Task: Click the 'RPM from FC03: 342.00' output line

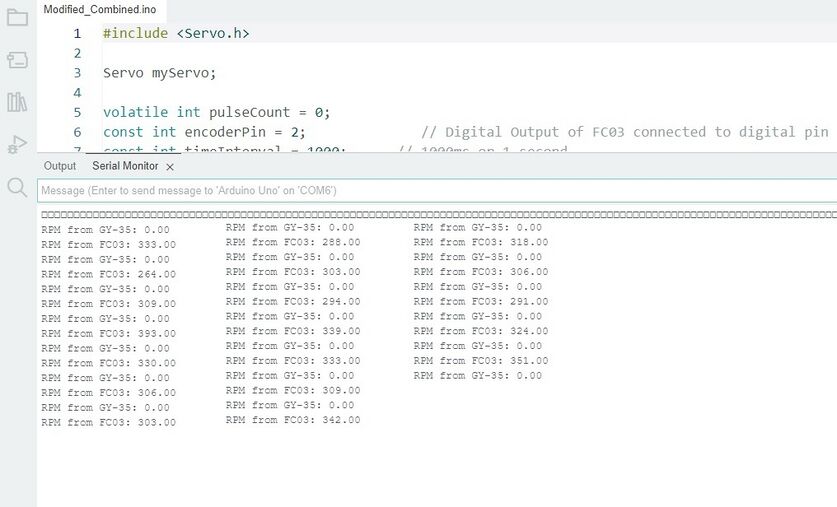Action: pos(293,420)
